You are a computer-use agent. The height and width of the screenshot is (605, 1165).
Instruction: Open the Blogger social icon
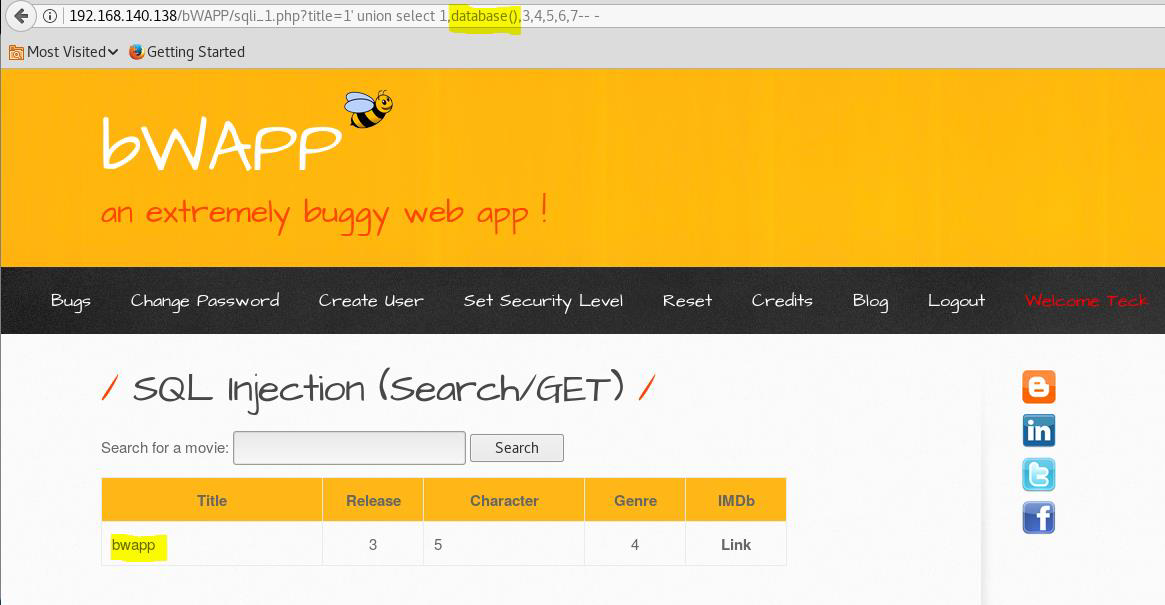(x=1038, y=387)
